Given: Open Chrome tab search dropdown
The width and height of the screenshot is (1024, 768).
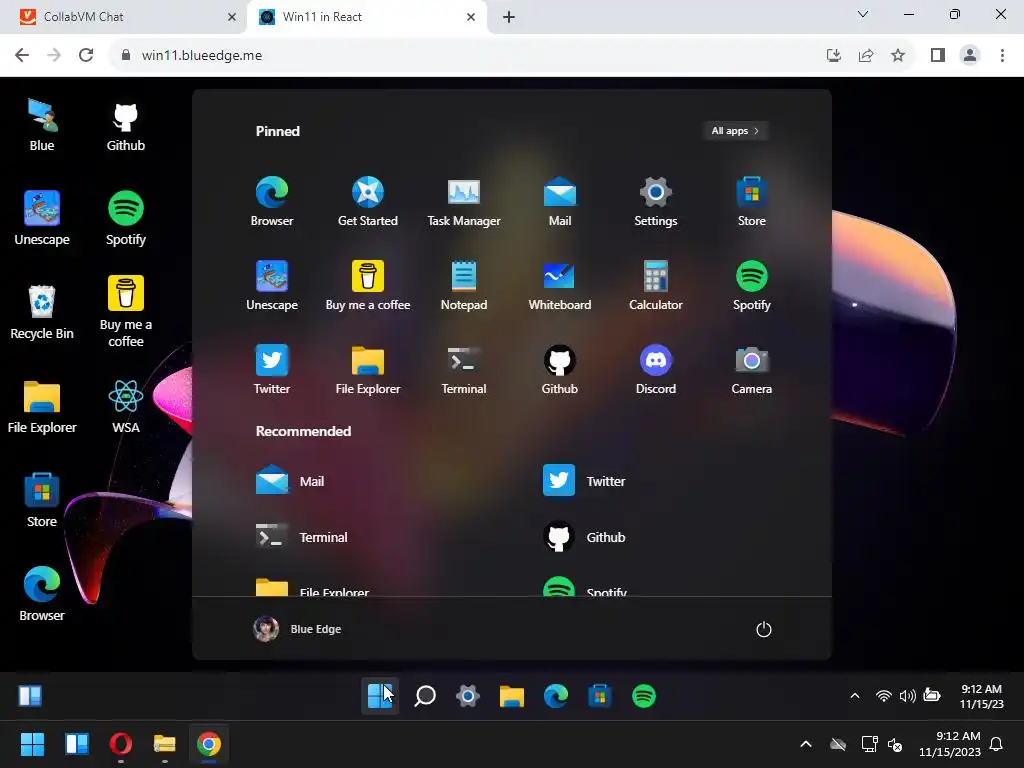Looking at the screenshot, I should point(862,14).
